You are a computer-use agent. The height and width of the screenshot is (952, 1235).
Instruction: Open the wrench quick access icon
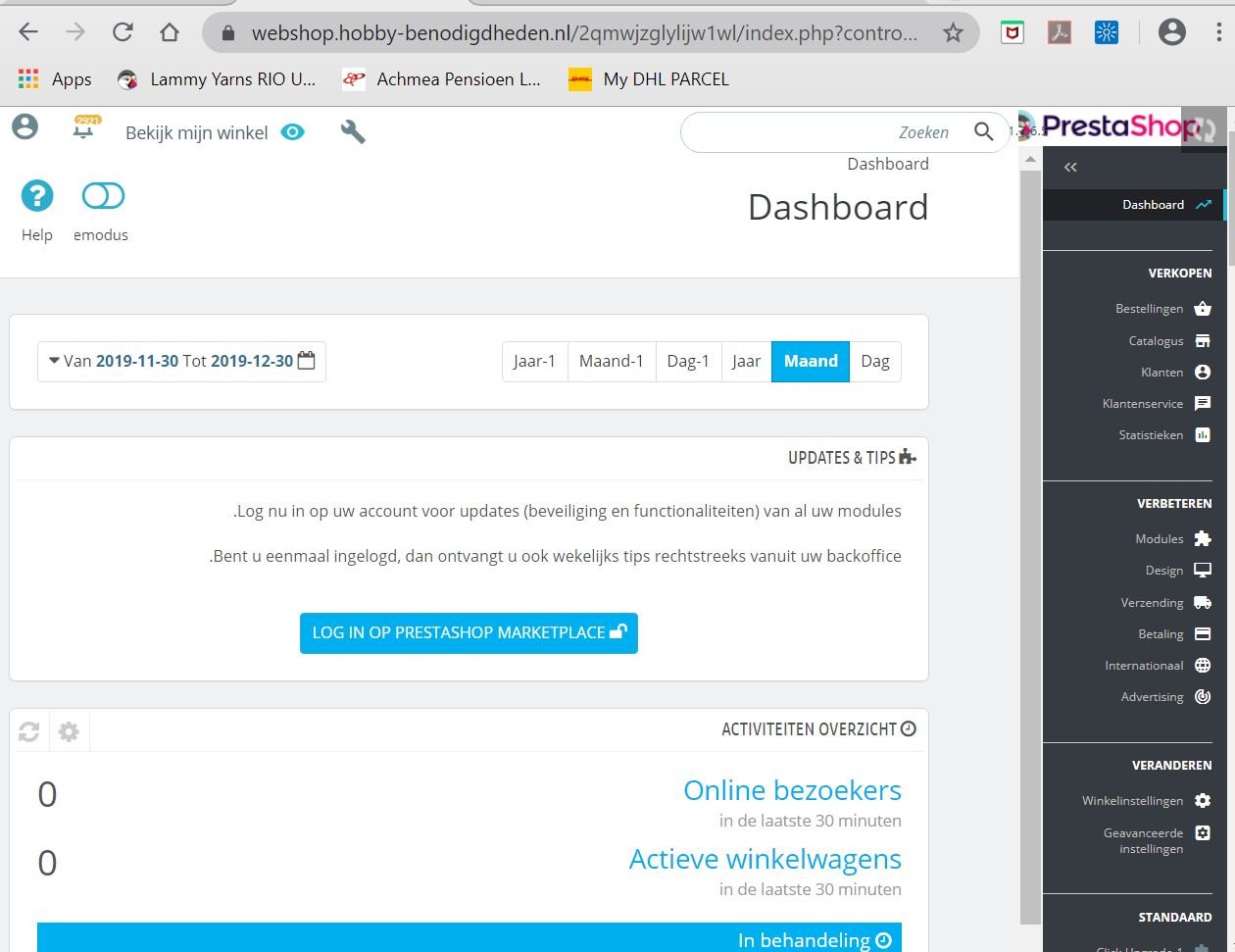353,131
